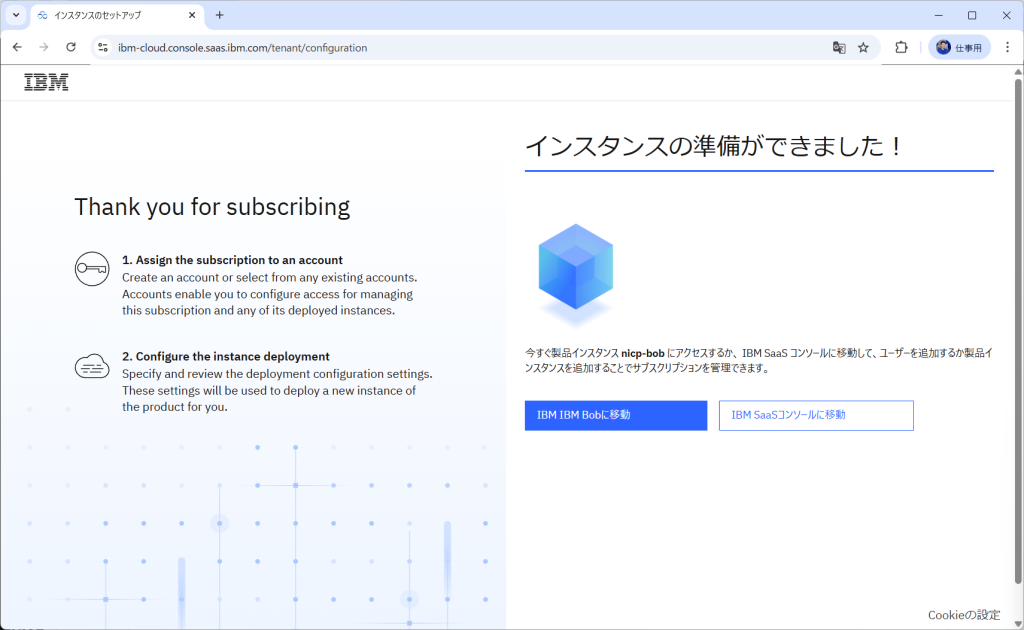Click the page vertical scrollbar
1024x630 pixels.
point(1017,333)
